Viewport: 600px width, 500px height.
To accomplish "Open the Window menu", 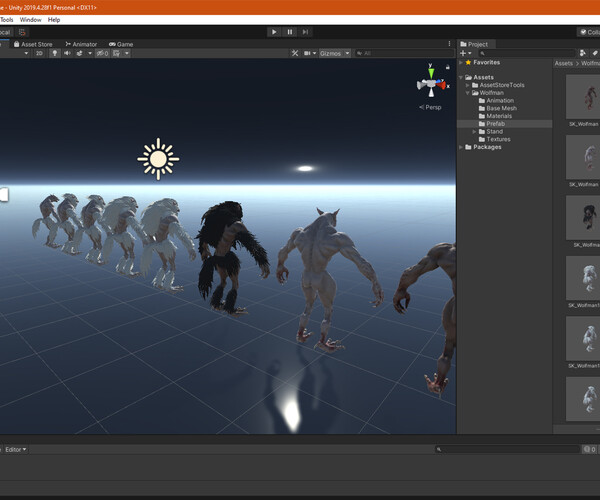I will (x=30, y=20).
